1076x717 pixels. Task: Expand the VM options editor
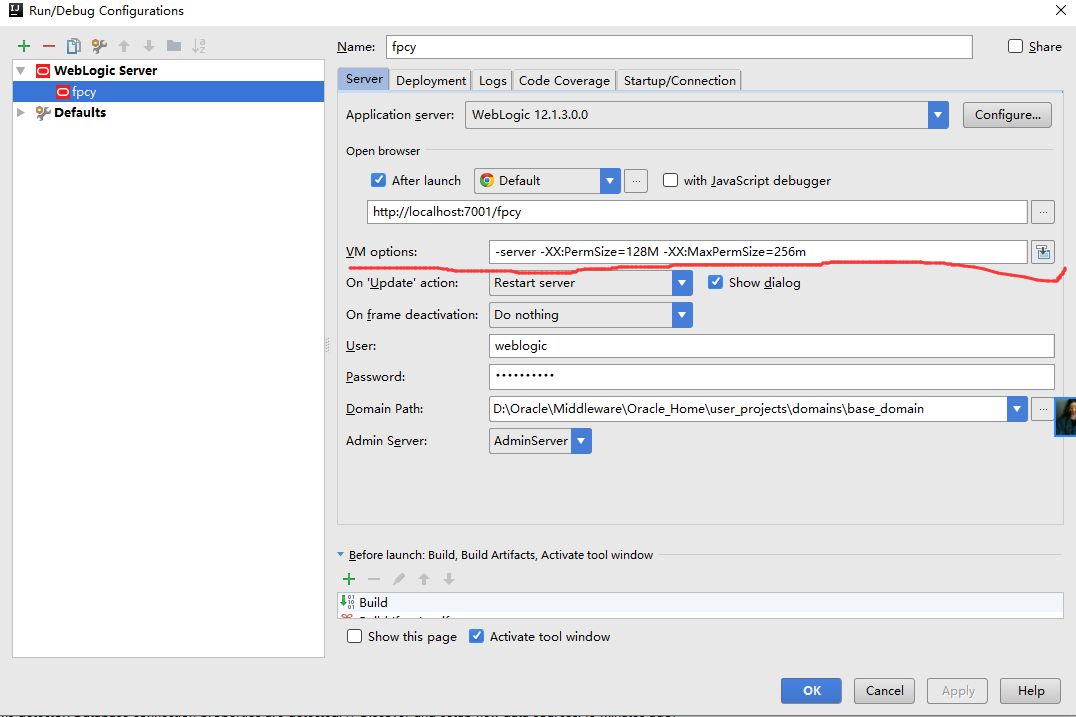(1043, 252)
